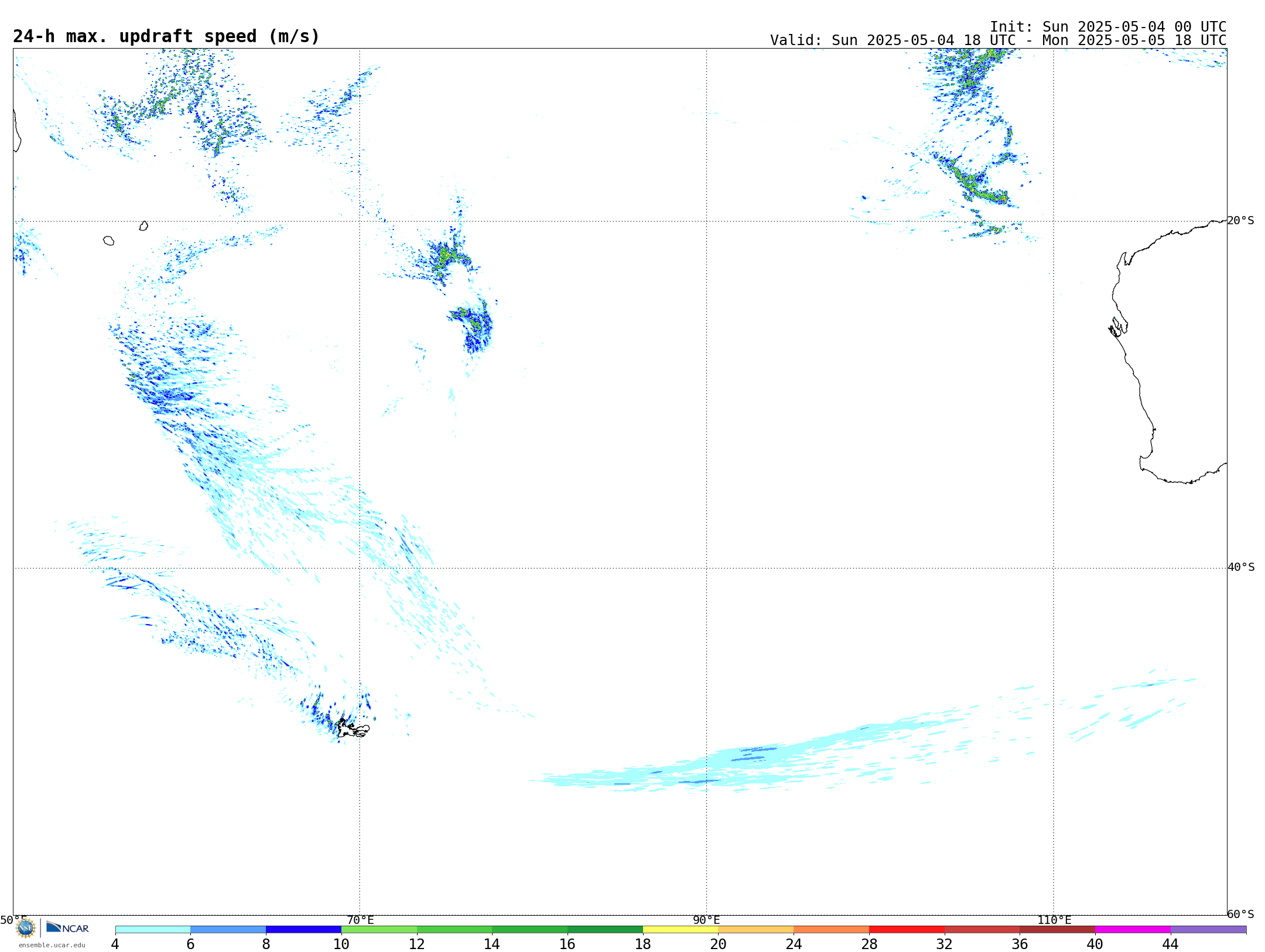This screenshot has width=1265, height=952.
Task: Click the Mauritius island outline near 20°S
Action: click(143, 226)
